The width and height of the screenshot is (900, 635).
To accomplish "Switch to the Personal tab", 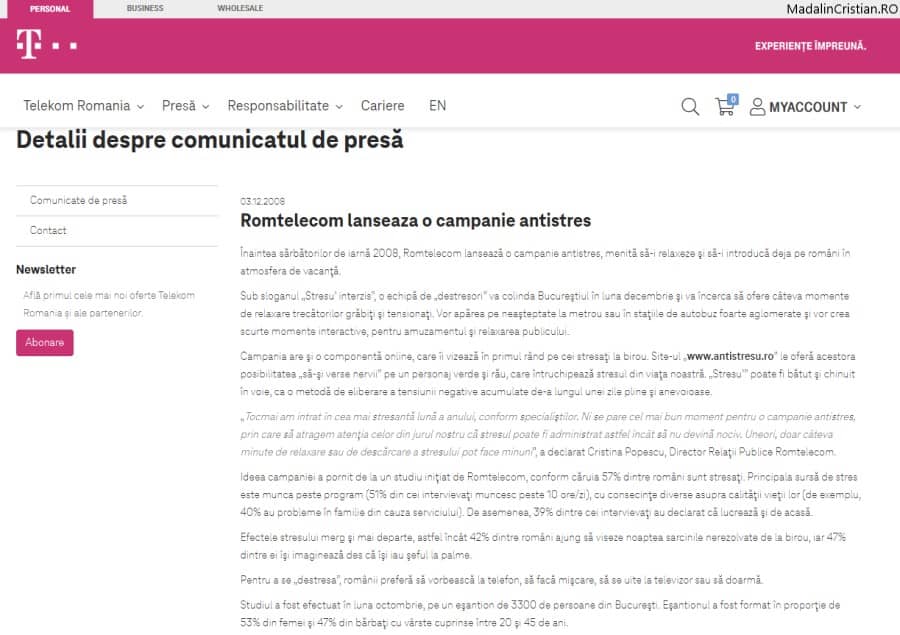I will 50,9.
